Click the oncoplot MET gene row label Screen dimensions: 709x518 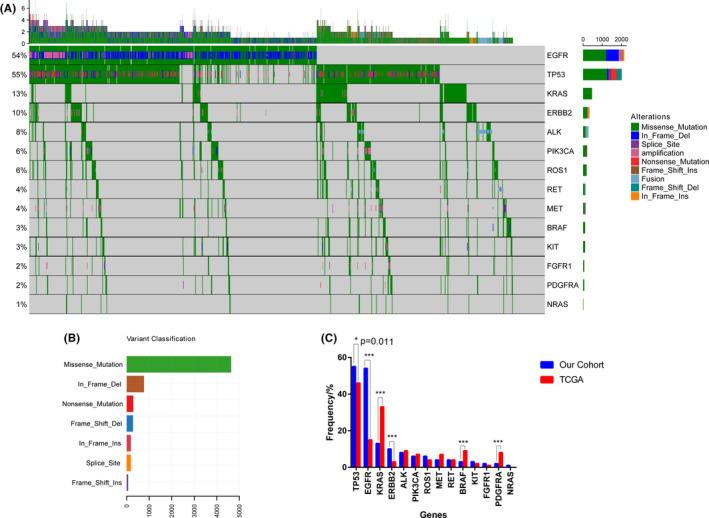click(x=555, y=209)
